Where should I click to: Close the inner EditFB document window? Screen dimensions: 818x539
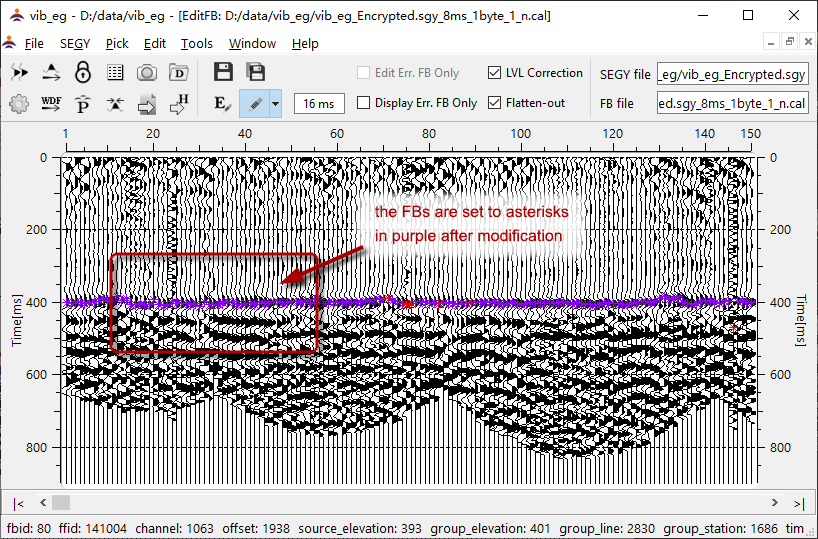[x=808, y=41]
